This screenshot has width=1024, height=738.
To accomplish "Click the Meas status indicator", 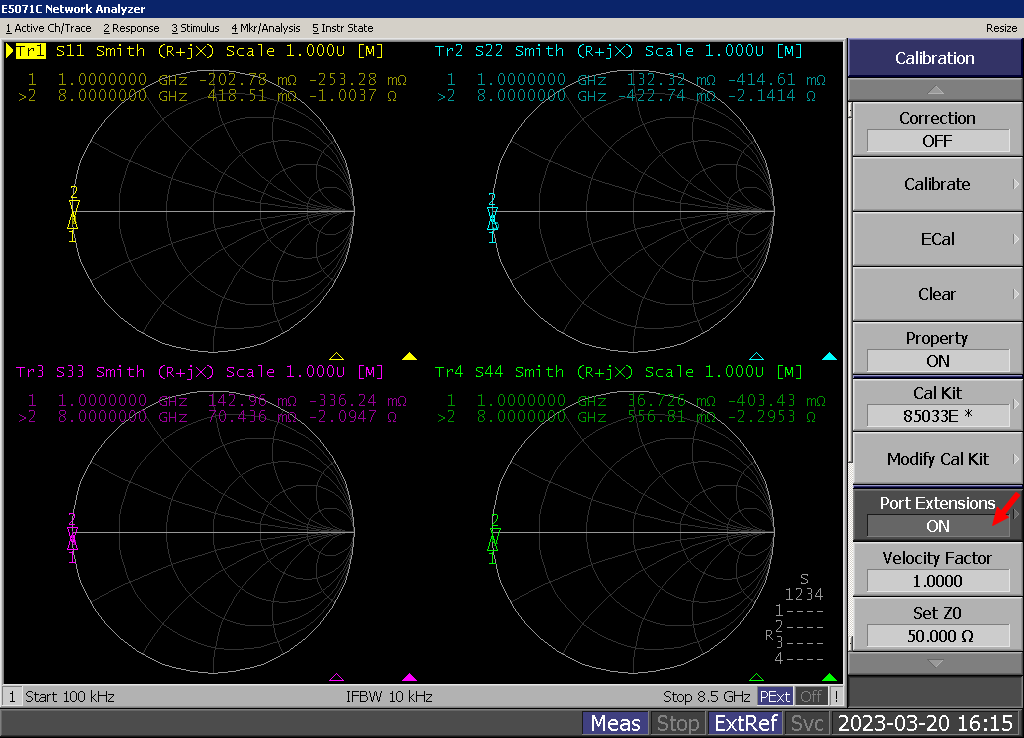I will coord(615,723).
